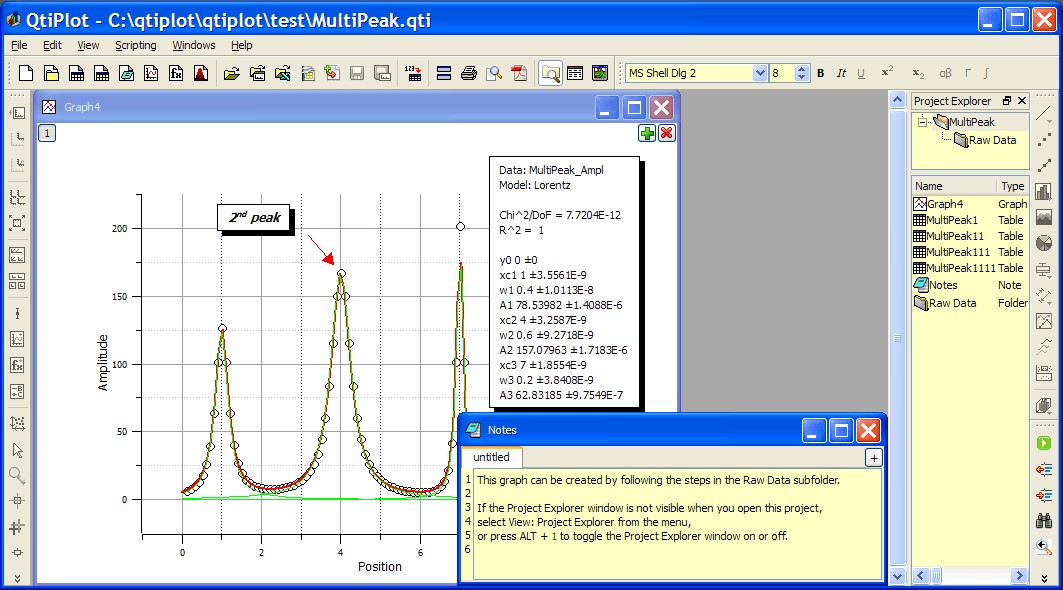Toggle Bold text formatting
The image size is (1063, 590).
pyautogui.click(x=821, y=73)
